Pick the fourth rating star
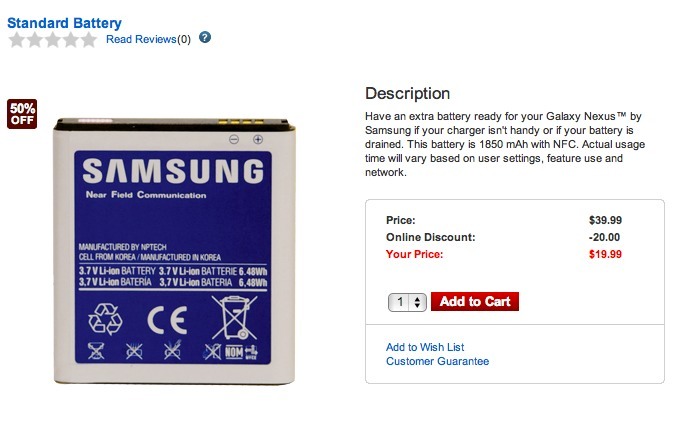 [x=70, y=40]
